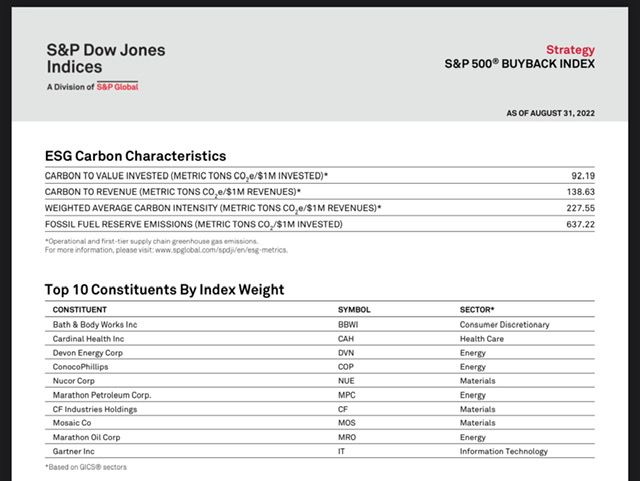Click the Fossil Fuel Reserve Emissions value 637.22
Screen dimensions: 640x481
pyautogui.click(x=579, y=224)
